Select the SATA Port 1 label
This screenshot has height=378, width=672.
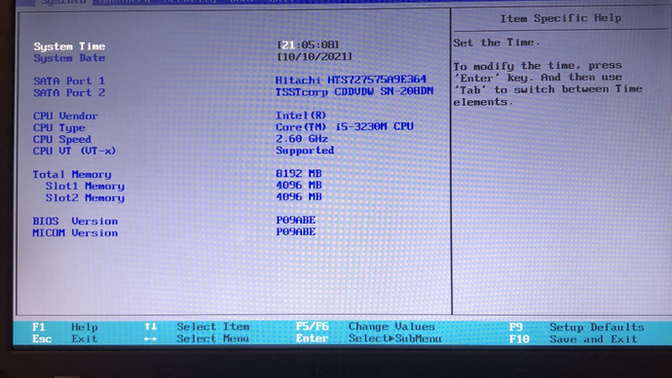(x=69, y=81)
